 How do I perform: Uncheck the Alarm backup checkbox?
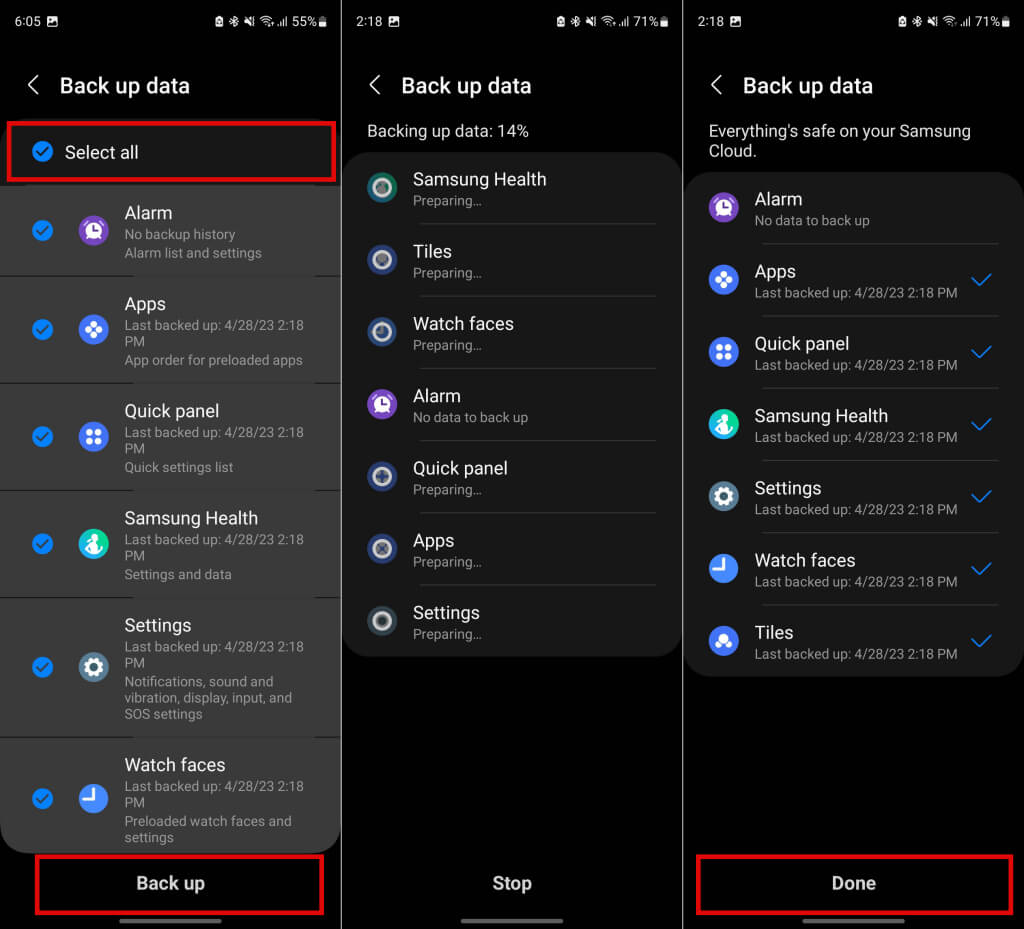pos(42,230)
